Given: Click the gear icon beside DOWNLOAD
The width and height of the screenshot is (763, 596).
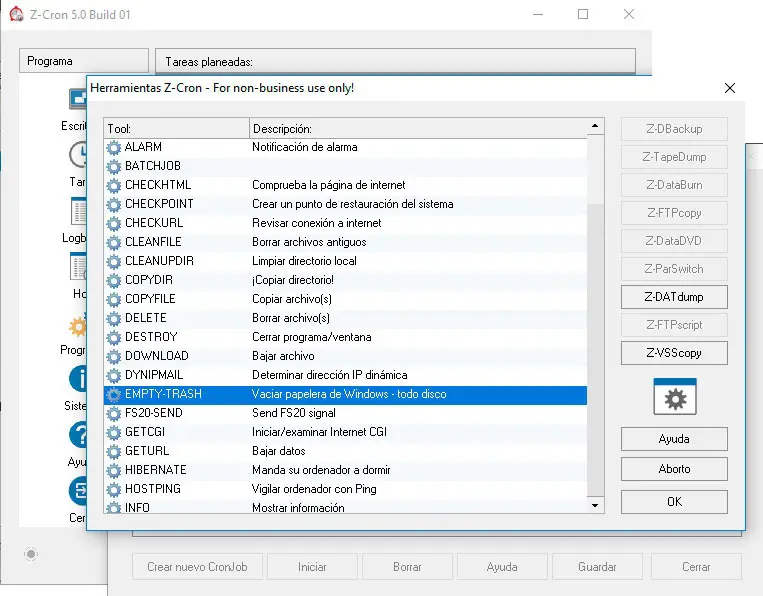Looking at the screenshot, I should click(x=113, y=356).
